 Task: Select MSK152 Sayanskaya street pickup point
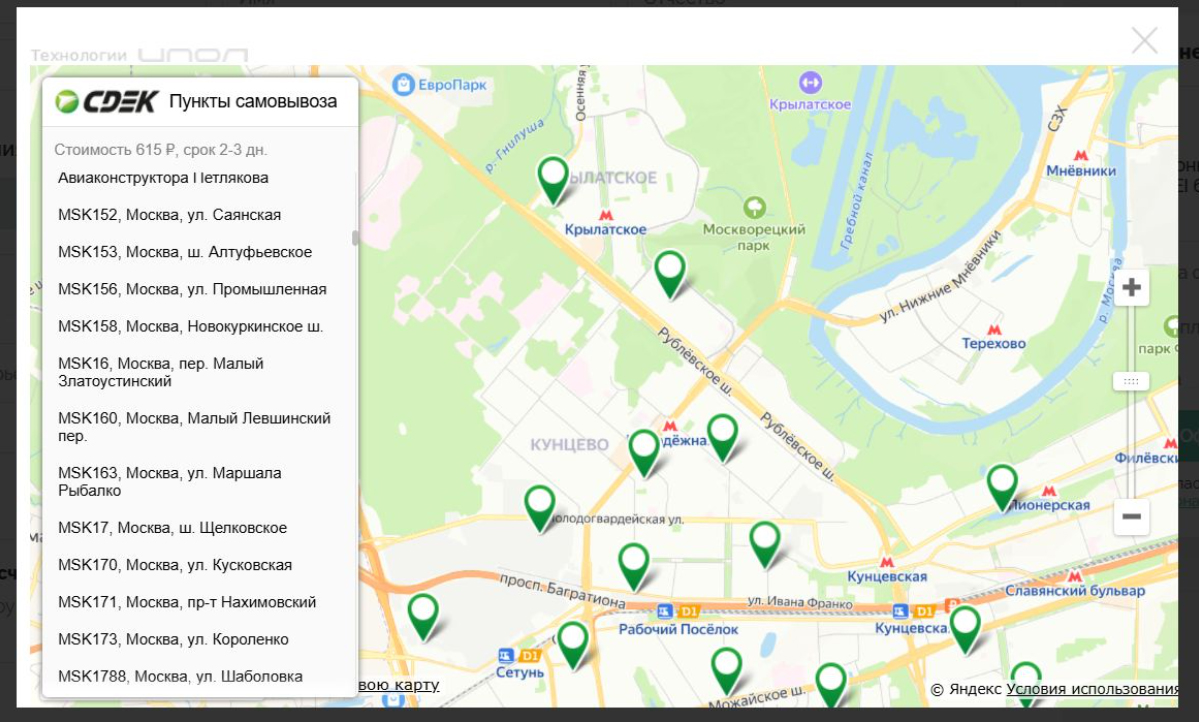pos(169,215)
